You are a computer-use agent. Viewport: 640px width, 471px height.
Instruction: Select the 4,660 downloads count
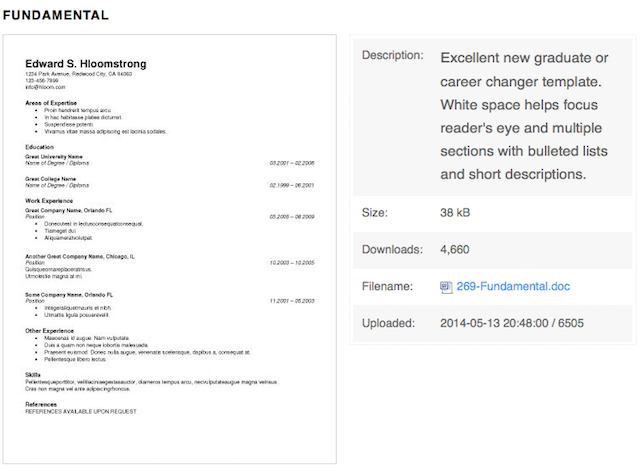click(x=455, y=249)
